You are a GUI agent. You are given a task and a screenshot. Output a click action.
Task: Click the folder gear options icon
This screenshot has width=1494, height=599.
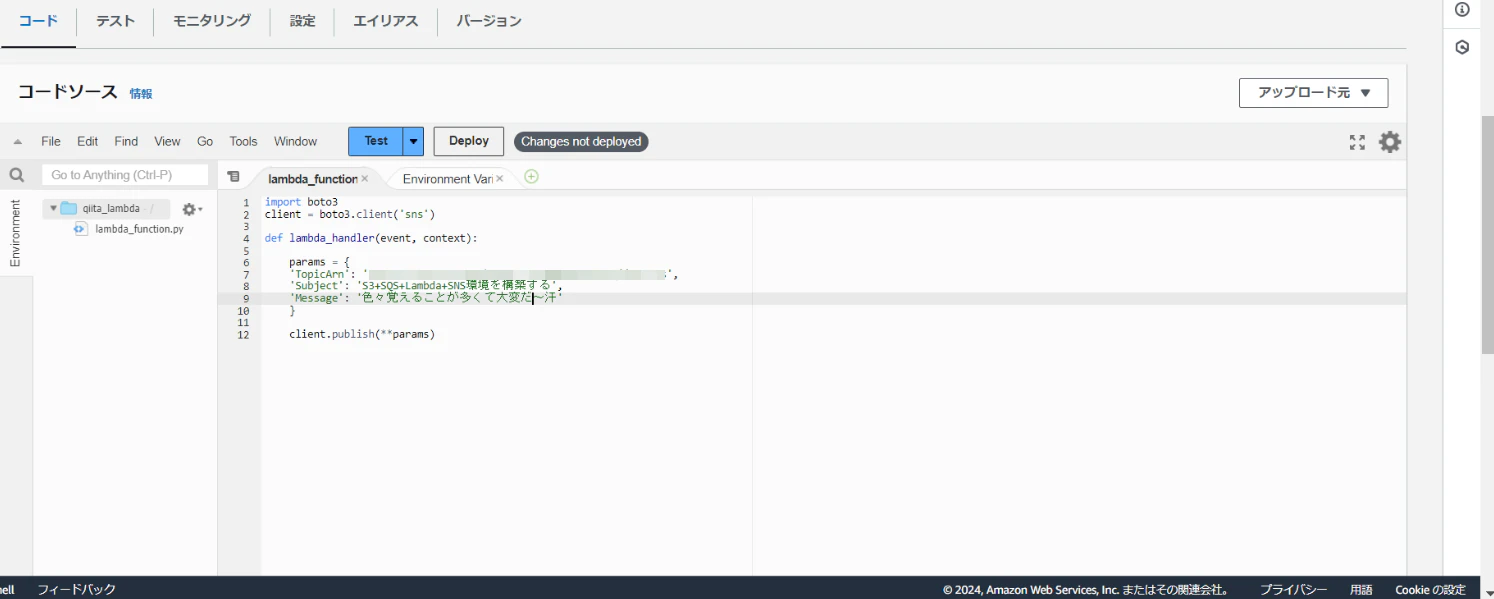click(x=192, y=209)
